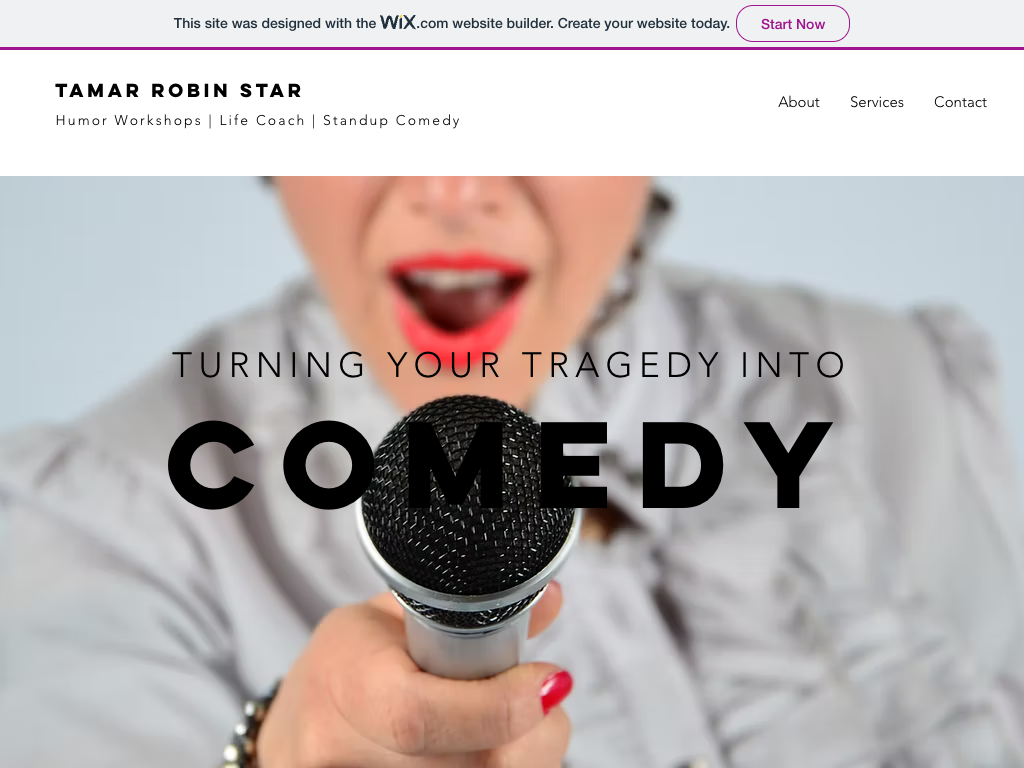
Task: Click the 'Standup Comedy' tagline text
Action: click(x=392, y=121)
